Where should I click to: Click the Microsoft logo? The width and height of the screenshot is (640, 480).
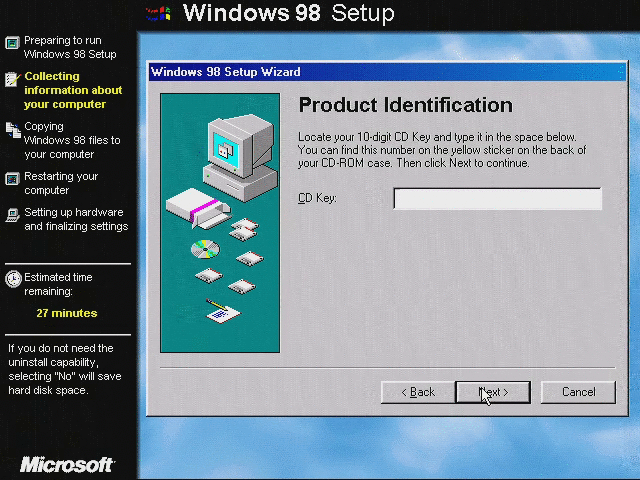(67, 464)
